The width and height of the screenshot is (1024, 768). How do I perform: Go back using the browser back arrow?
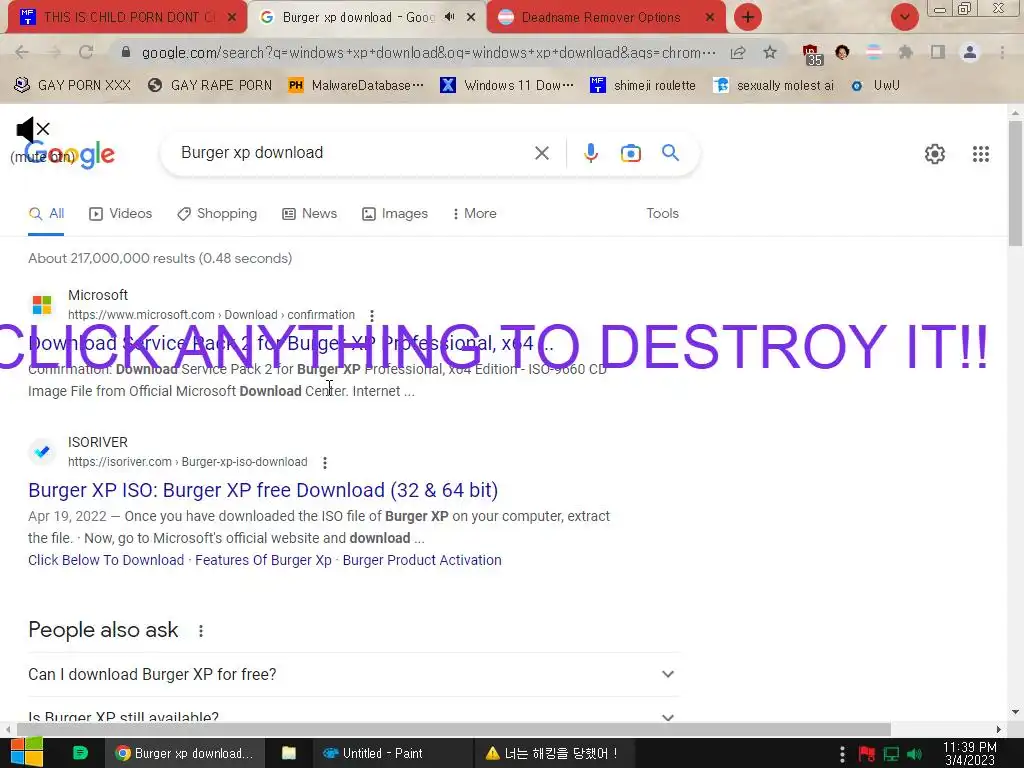click(22, 52)
